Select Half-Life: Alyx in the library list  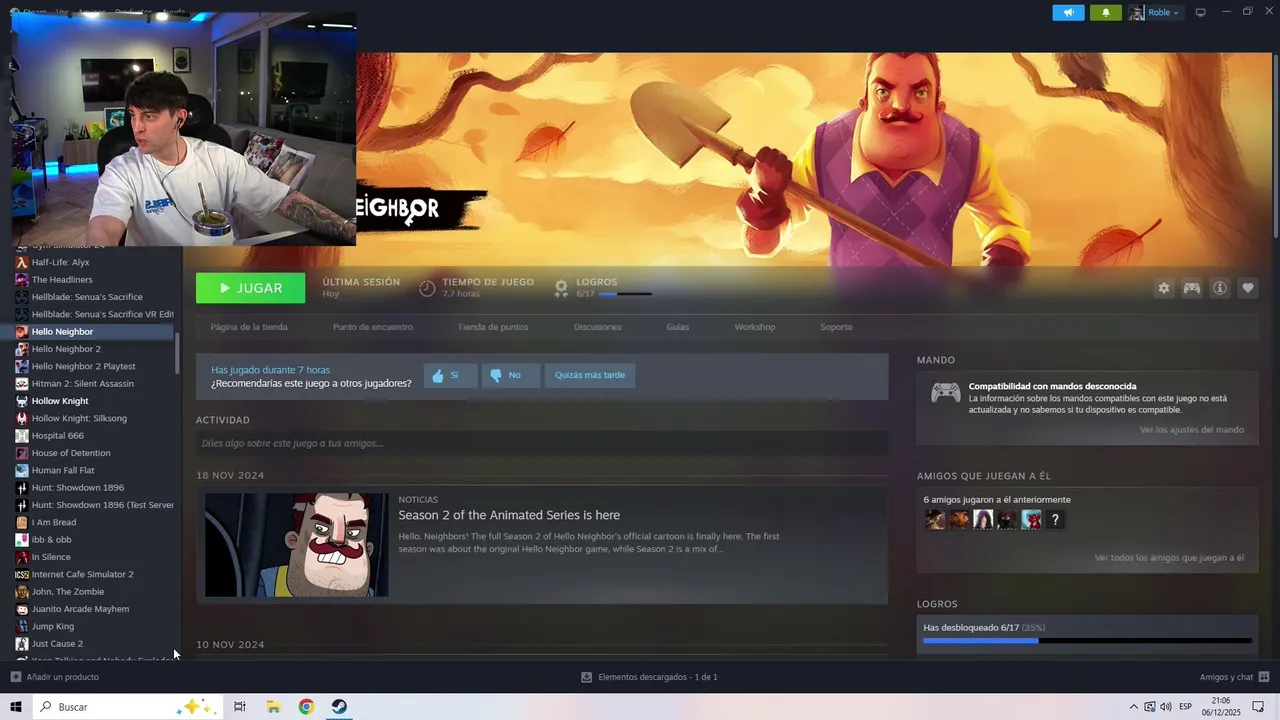60,262
